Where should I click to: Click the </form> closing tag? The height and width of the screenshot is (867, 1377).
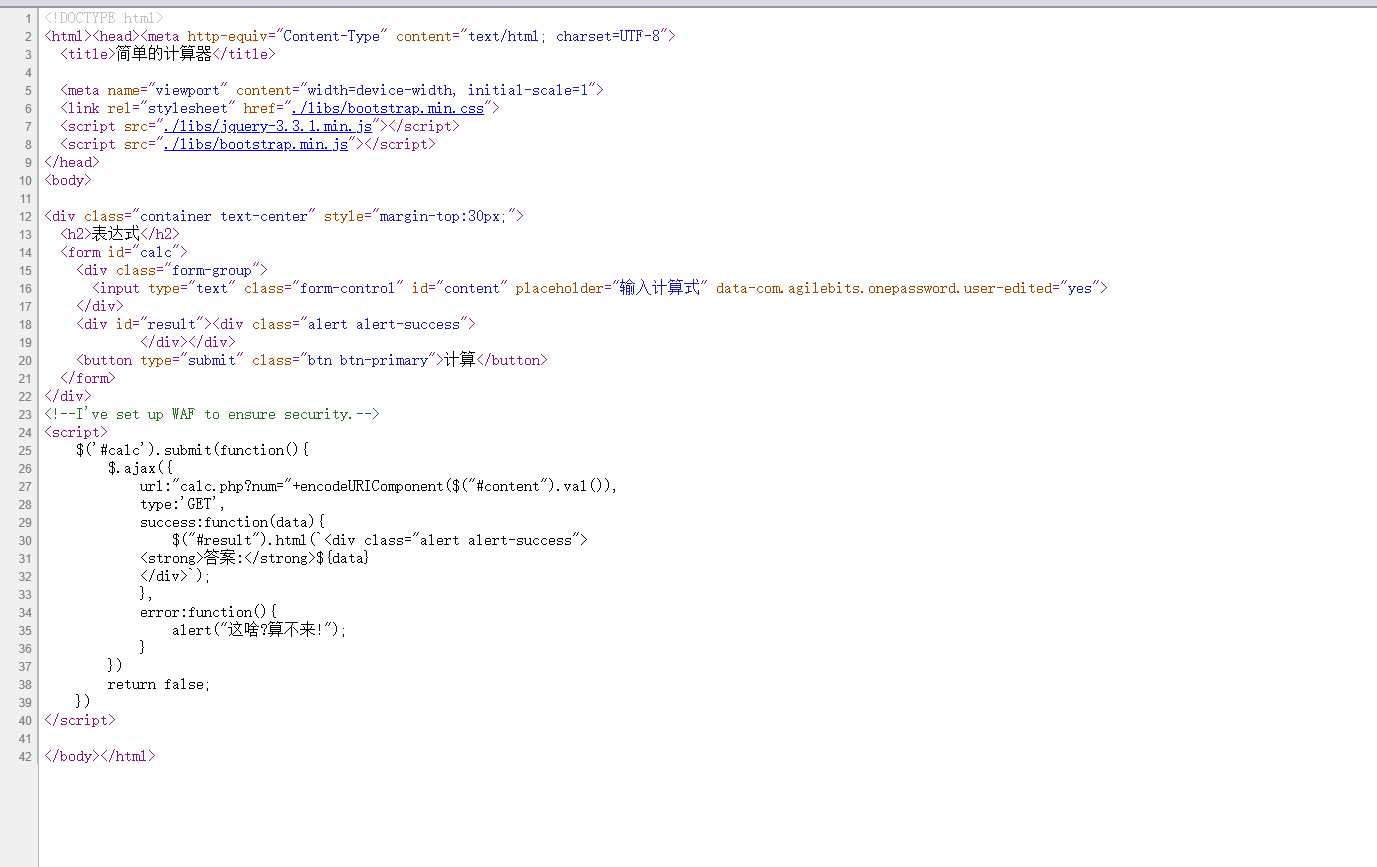[88, 378]
